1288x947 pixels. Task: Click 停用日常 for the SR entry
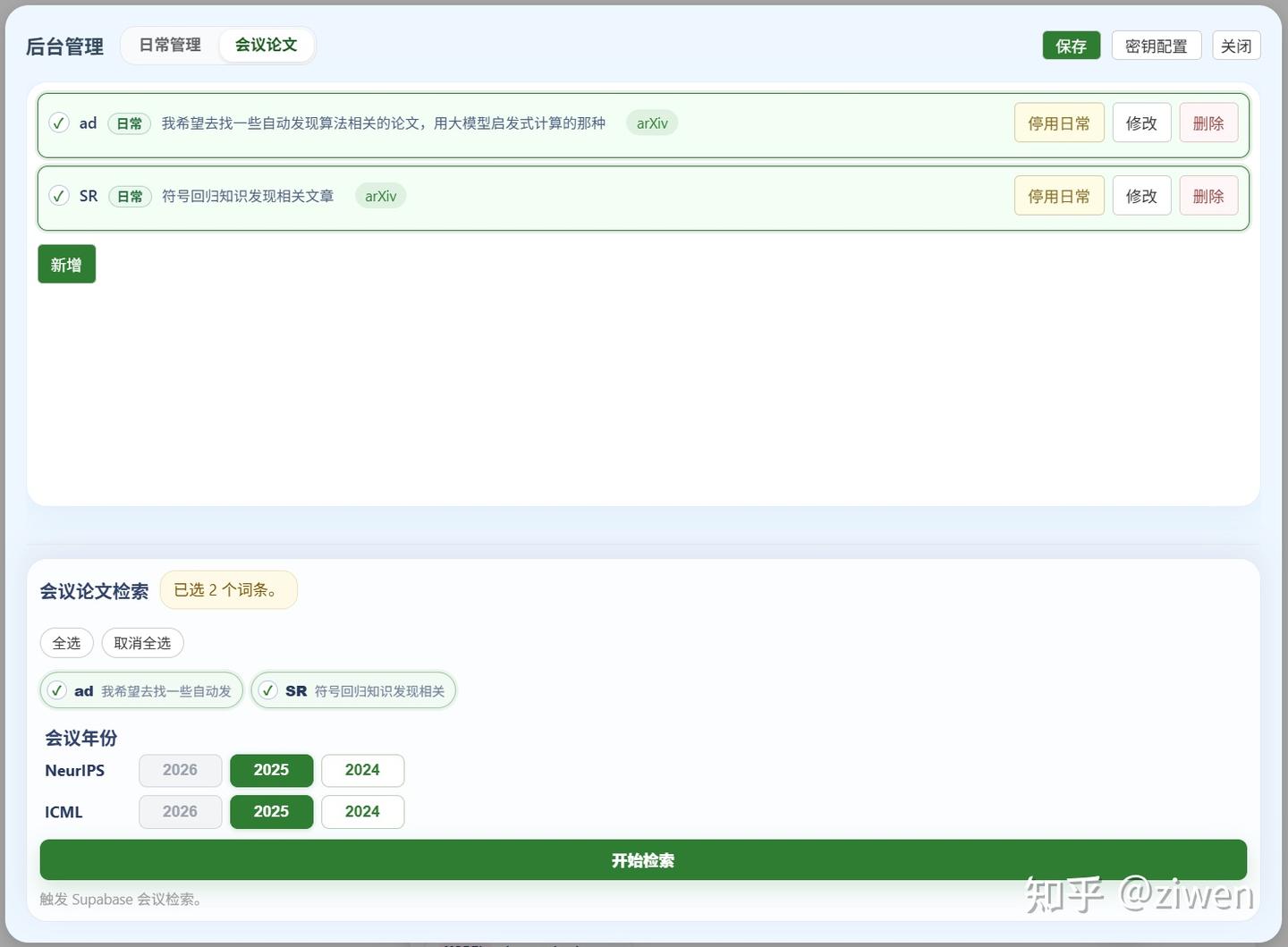click(x=1059, y=196)
